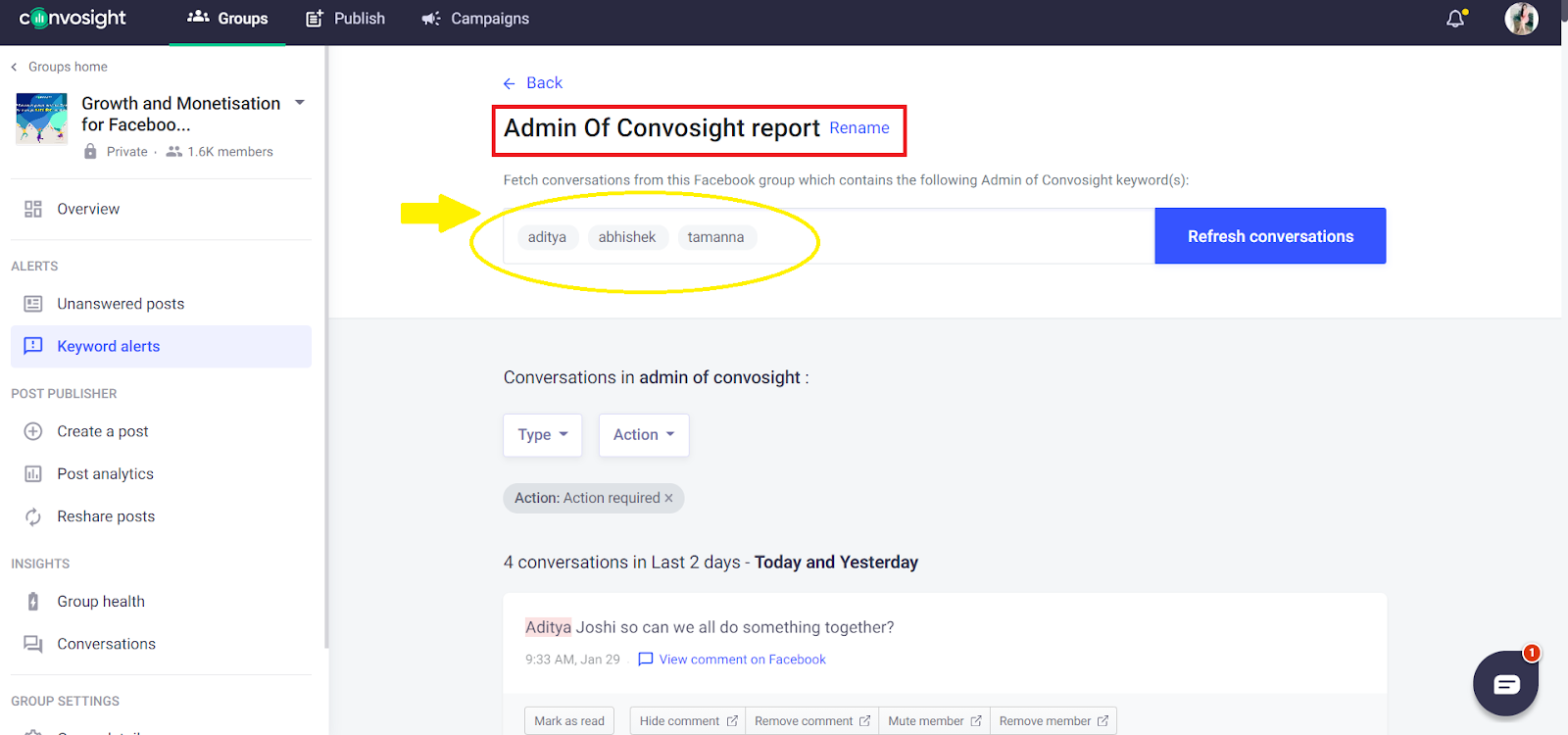Screen dimensions: 1568x735
Task: Switch to the Publish tab
Action: (x=345, y=19)
